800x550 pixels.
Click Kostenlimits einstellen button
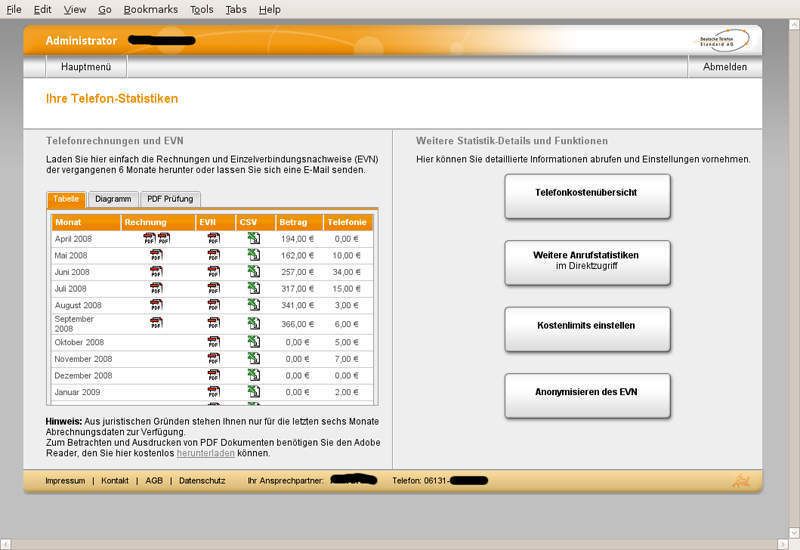(587, 329)
